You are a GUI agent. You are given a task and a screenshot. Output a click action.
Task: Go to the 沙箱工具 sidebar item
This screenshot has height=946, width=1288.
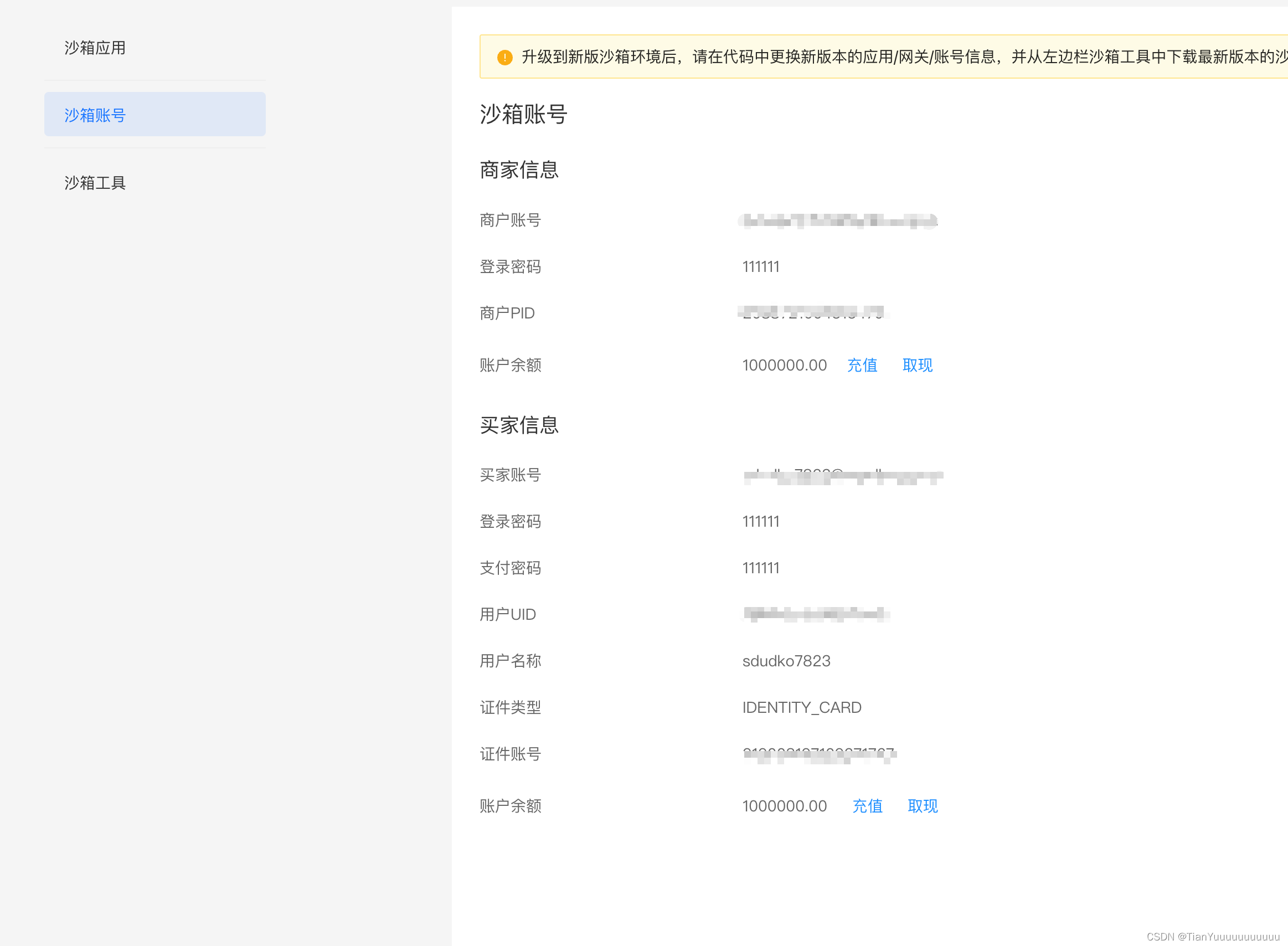coord(95,183)
